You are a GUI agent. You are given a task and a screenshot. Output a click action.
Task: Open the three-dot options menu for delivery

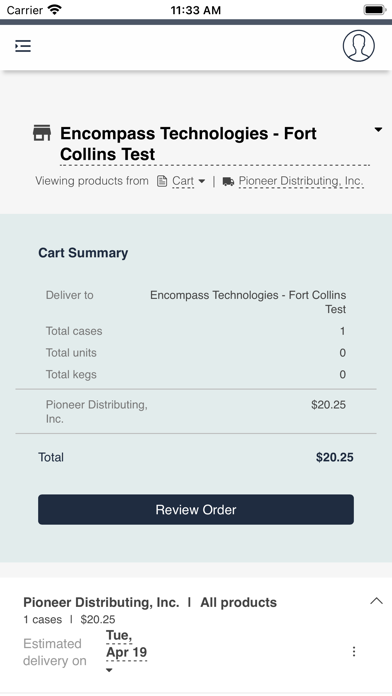pos(354,652)
